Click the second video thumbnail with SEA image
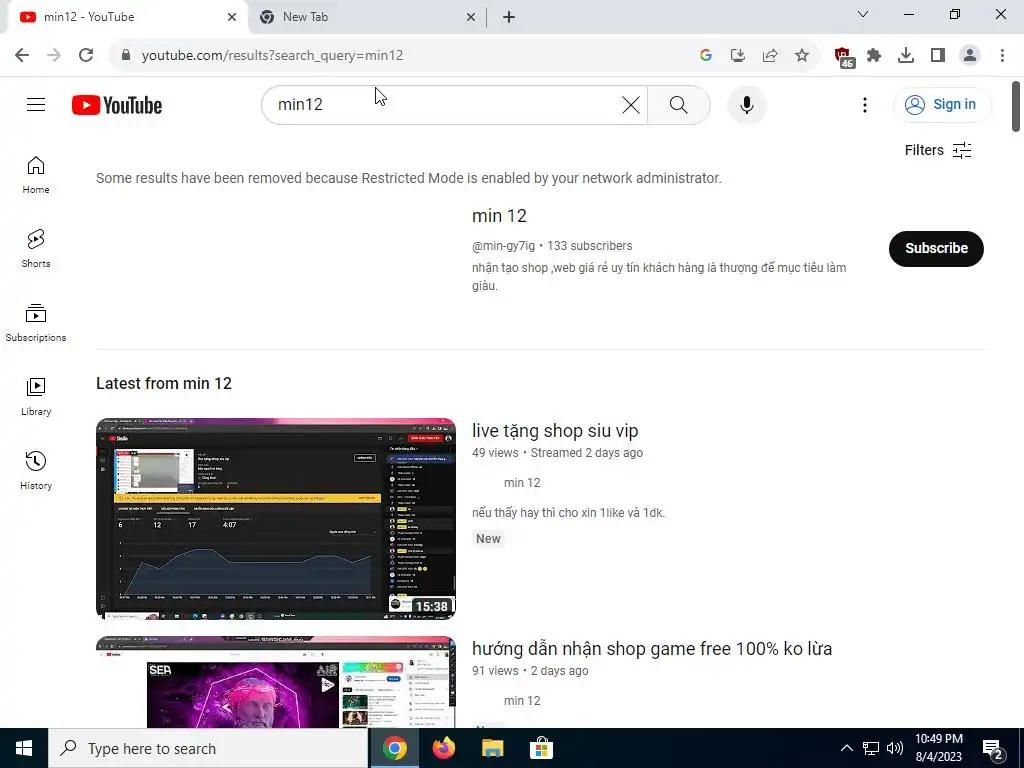The height and width of the screenshot is (768, 1024). 276,682
